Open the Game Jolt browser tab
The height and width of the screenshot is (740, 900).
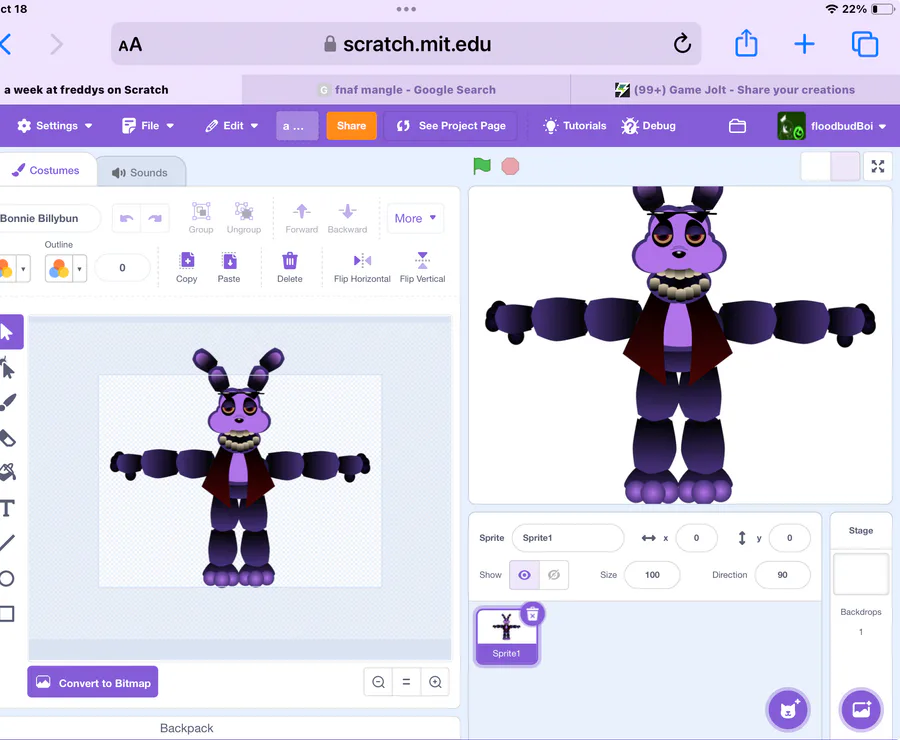pyautogui.click(x=735, y=90)
